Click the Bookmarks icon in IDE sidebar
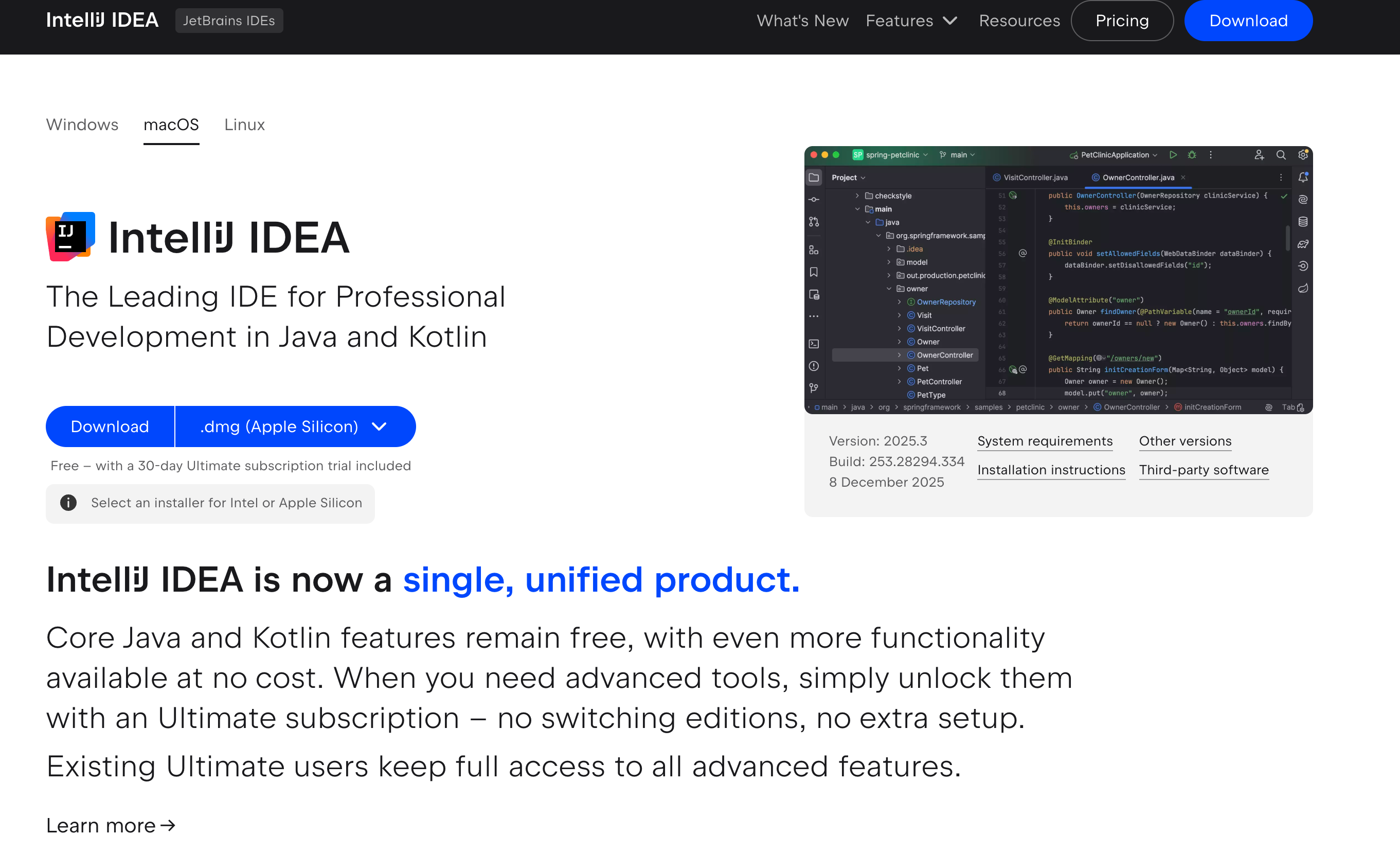The height and width of the screenshot is (853, 1400). [814, 272]
